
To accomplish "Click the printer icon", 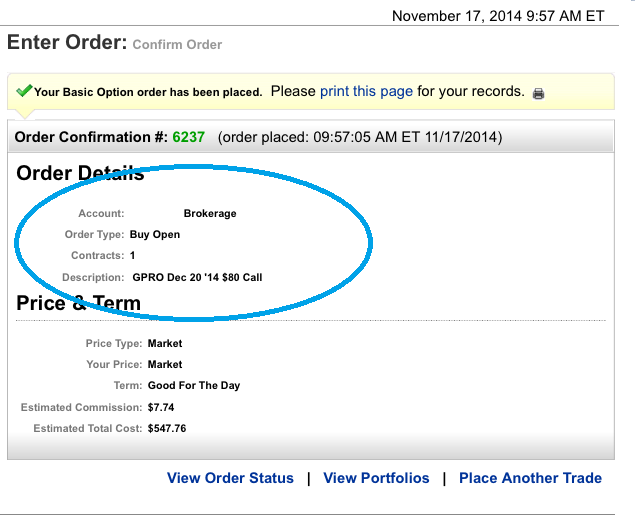I will pyautogui.click(x=539, y=93).
